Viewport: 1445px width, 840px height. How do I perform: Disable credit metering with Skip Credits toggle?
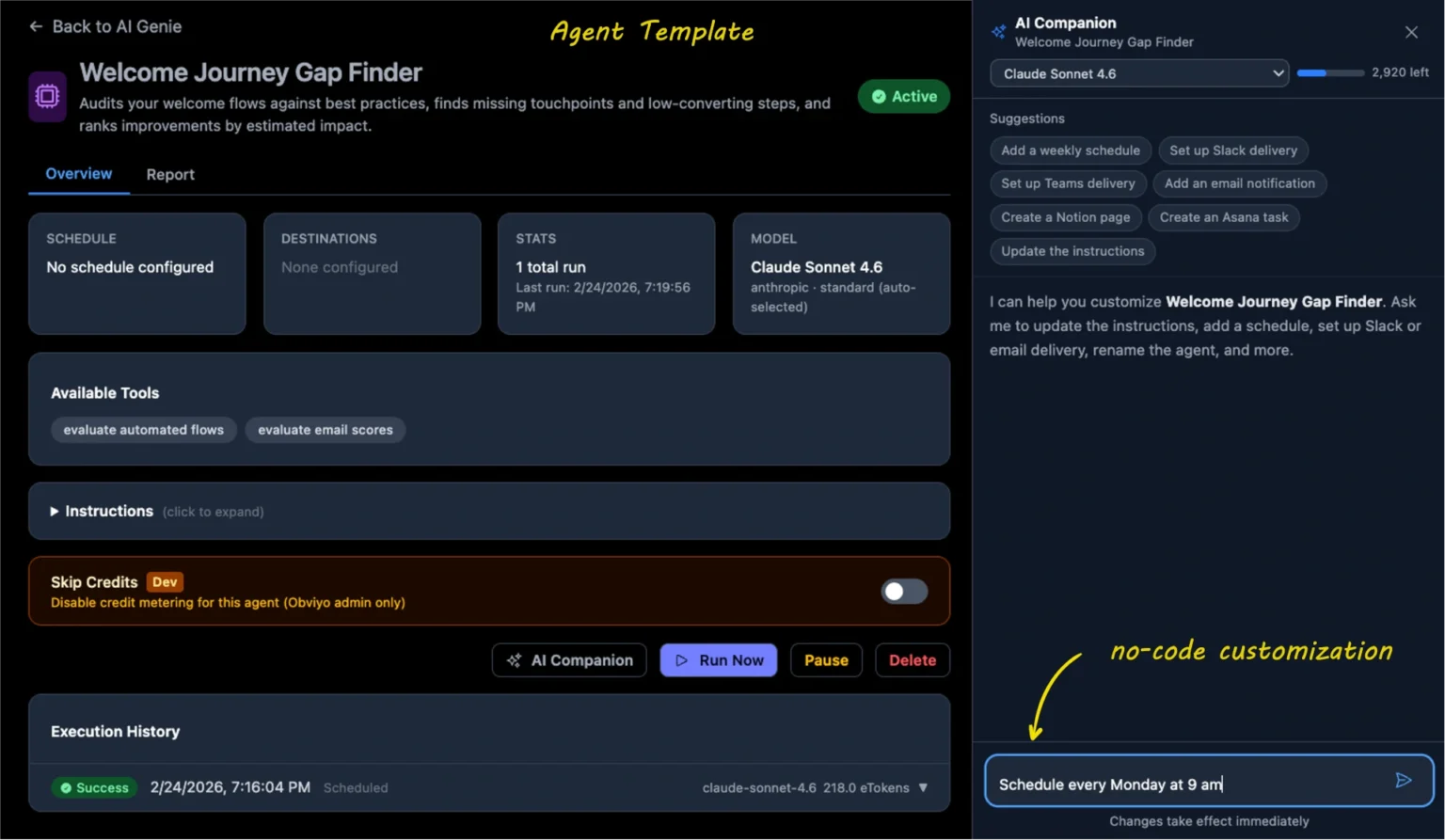pos(903,591)
